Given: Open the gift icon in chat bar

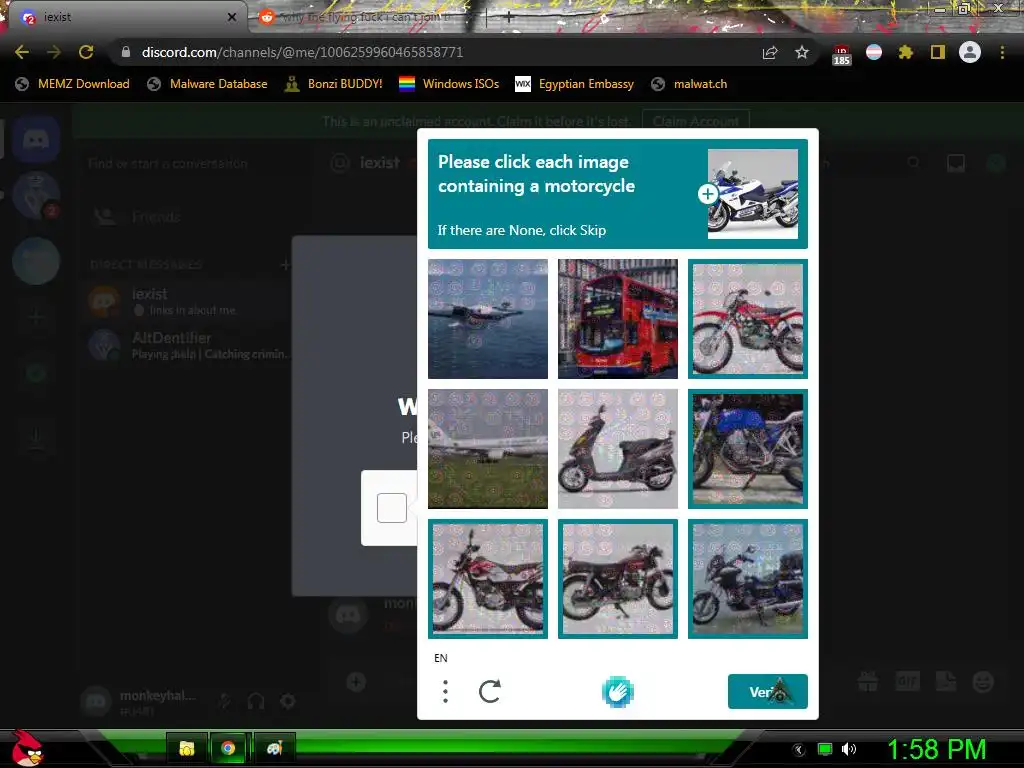Looking at the screenshot, I should tap(868, 682).
